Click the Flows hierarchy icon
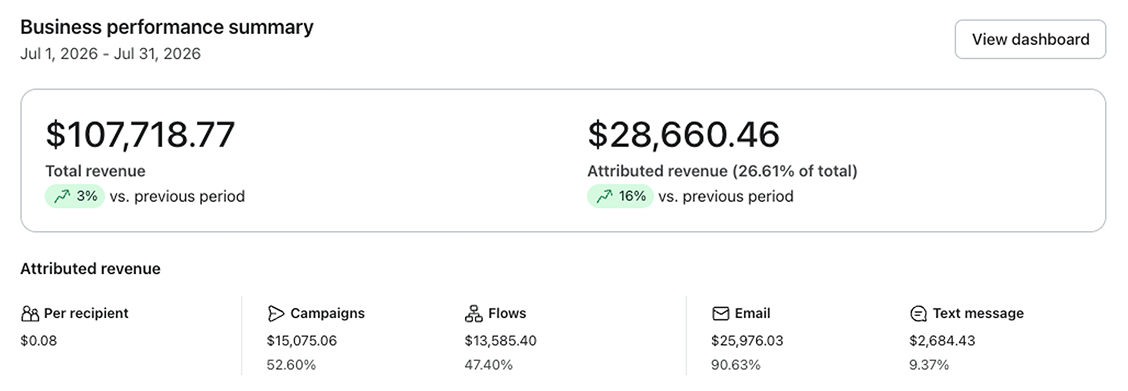The width and height of the screenshot is (1128, 391). click(x=473, y=313)
